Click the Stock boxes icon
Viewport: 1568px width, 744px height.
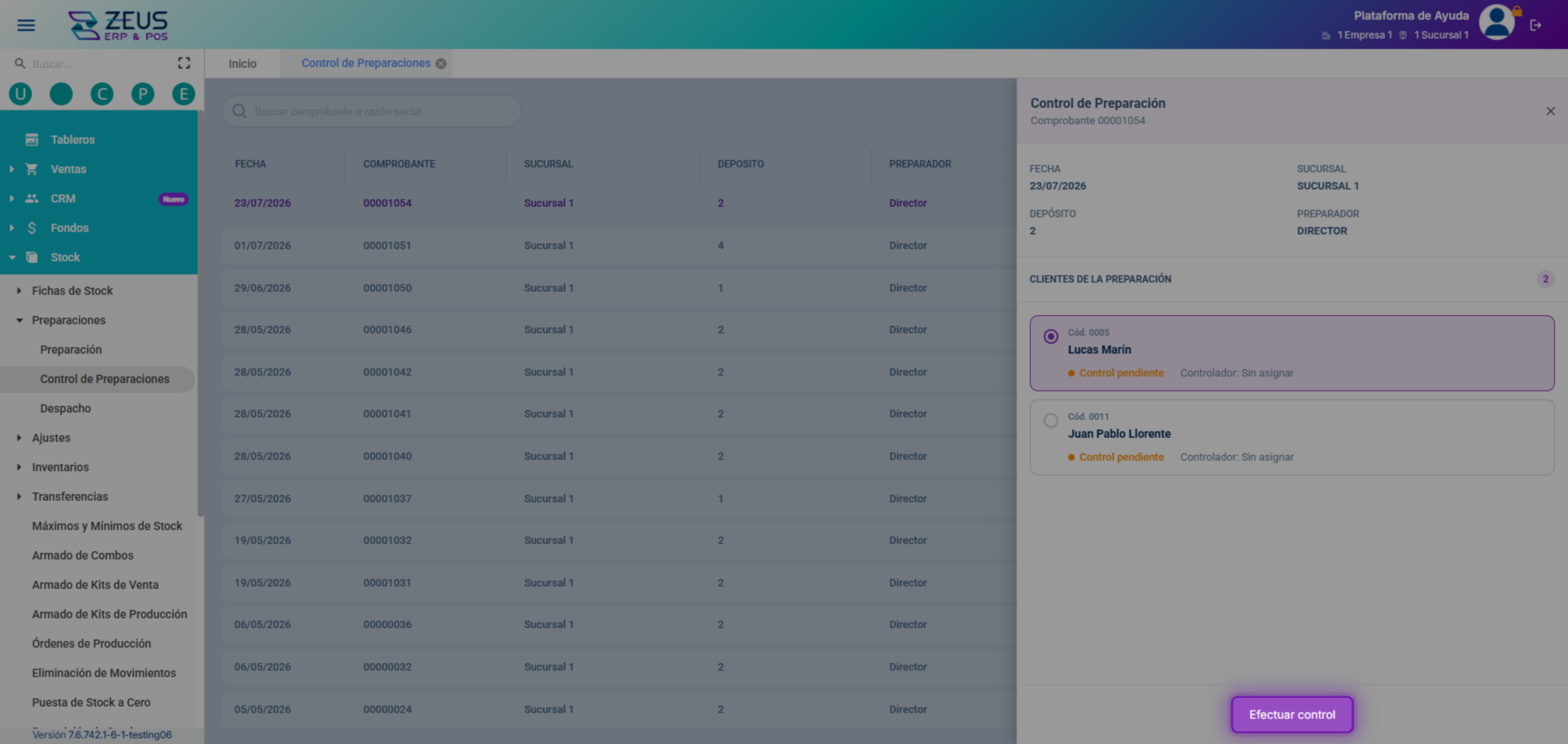32,257
